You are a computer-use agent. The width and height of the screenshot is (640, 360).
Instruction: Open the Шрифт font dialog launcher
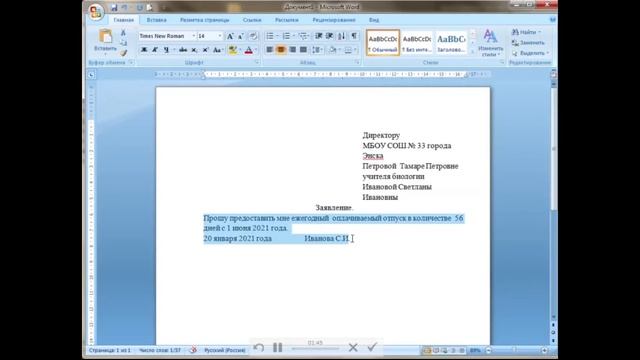point(257,62)
